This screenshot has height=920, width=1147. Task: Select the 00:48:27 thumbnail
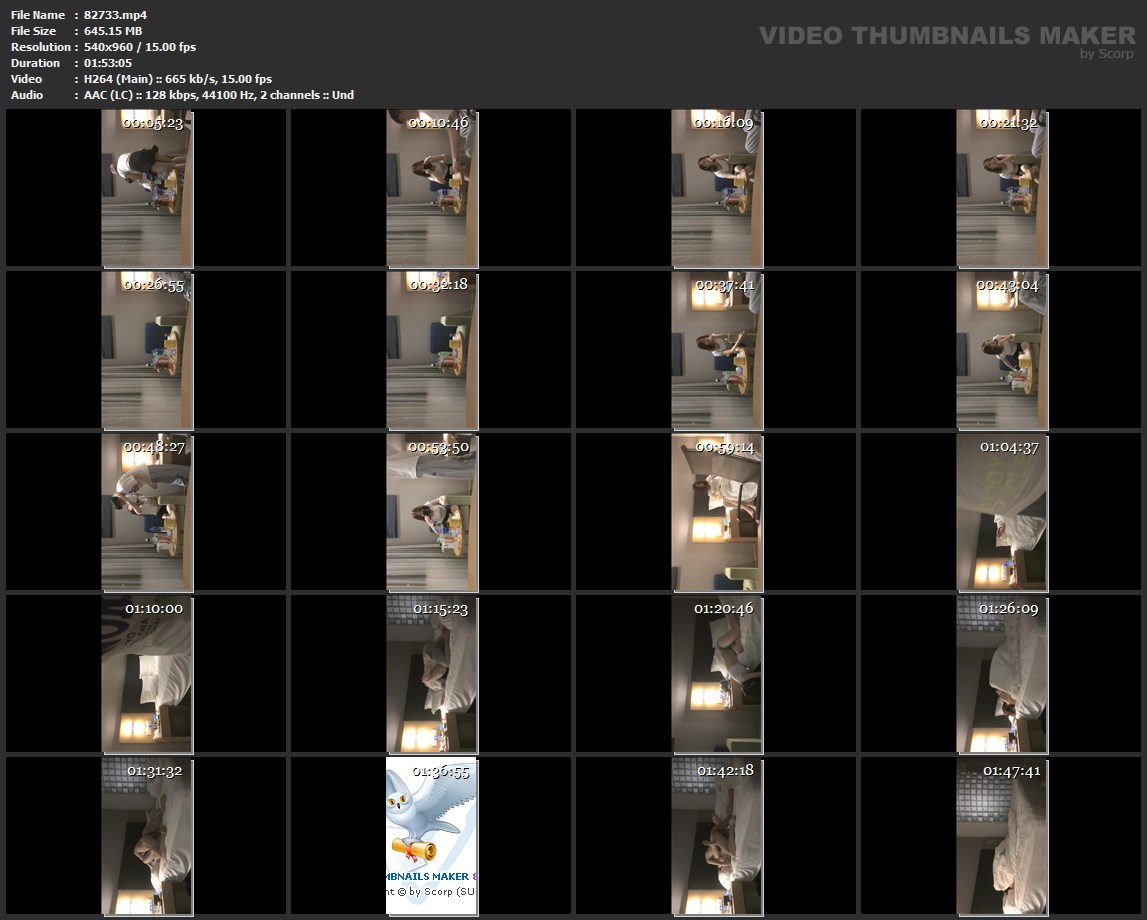pos(146,512)
